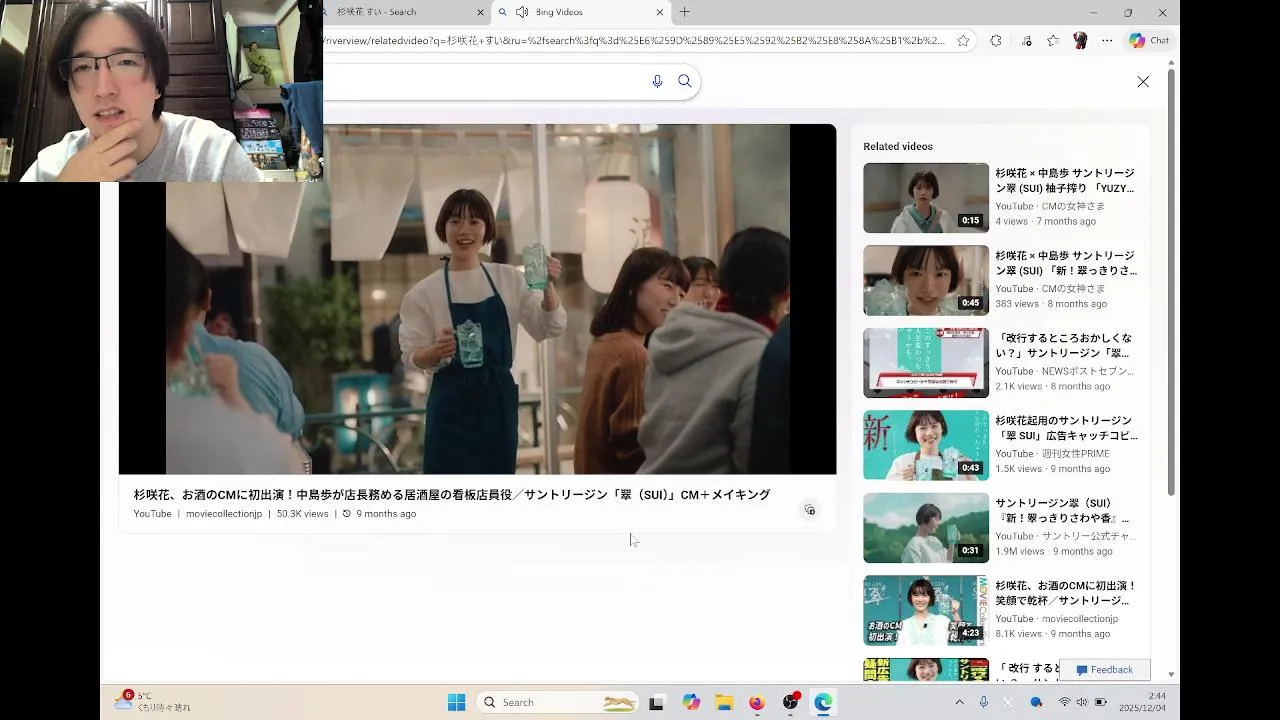This screenshot has width=1280, height=720.
Task: Open related video thumbnail with 4:23 duration
Action: click(x=926, y=610)
